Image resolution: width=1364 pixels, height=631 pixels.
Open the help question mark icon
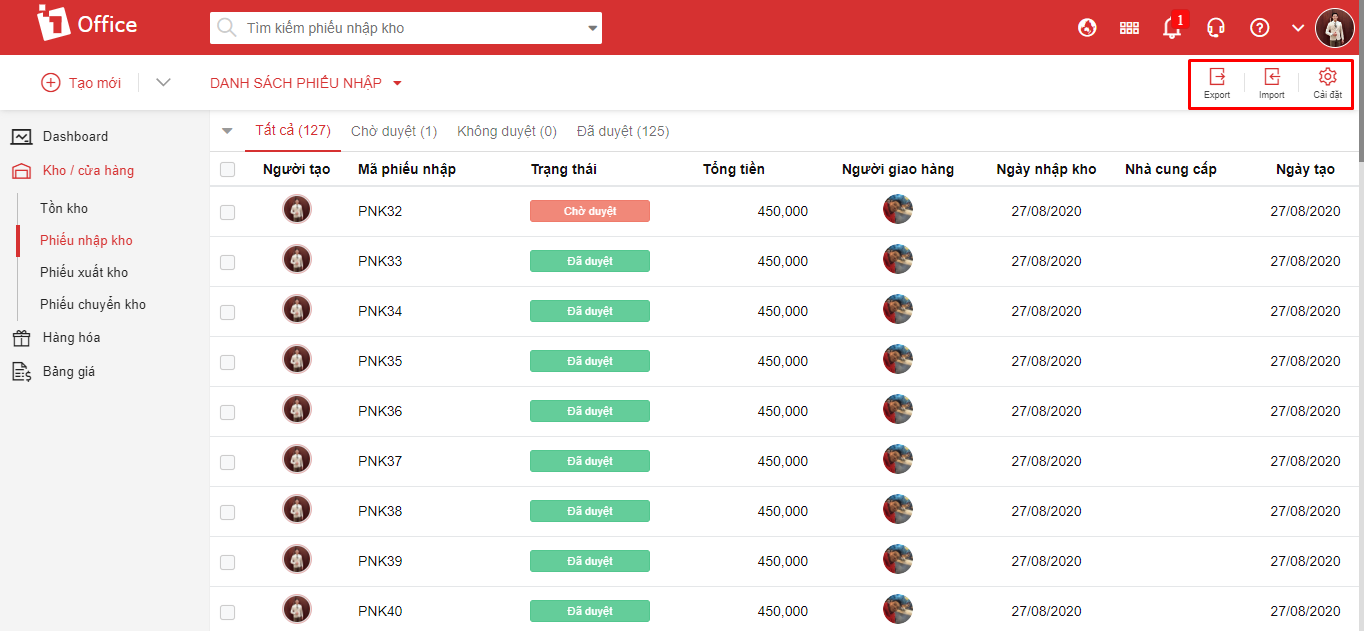point(1260,28)
